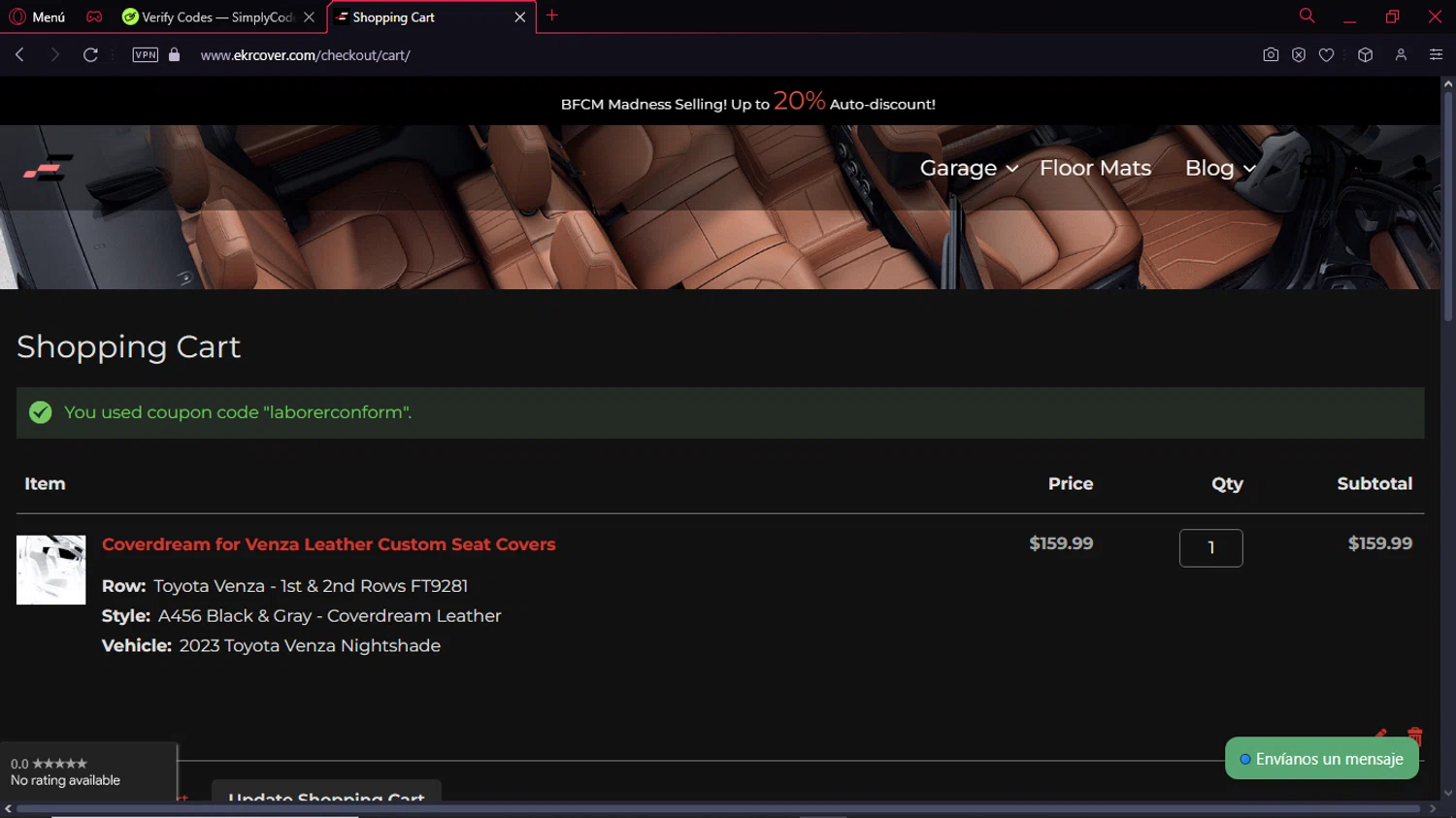Click the $159.99 value under Subtotal
Image resolution: width=1456 pixels, height=818 pixels.
[1380, 543]
